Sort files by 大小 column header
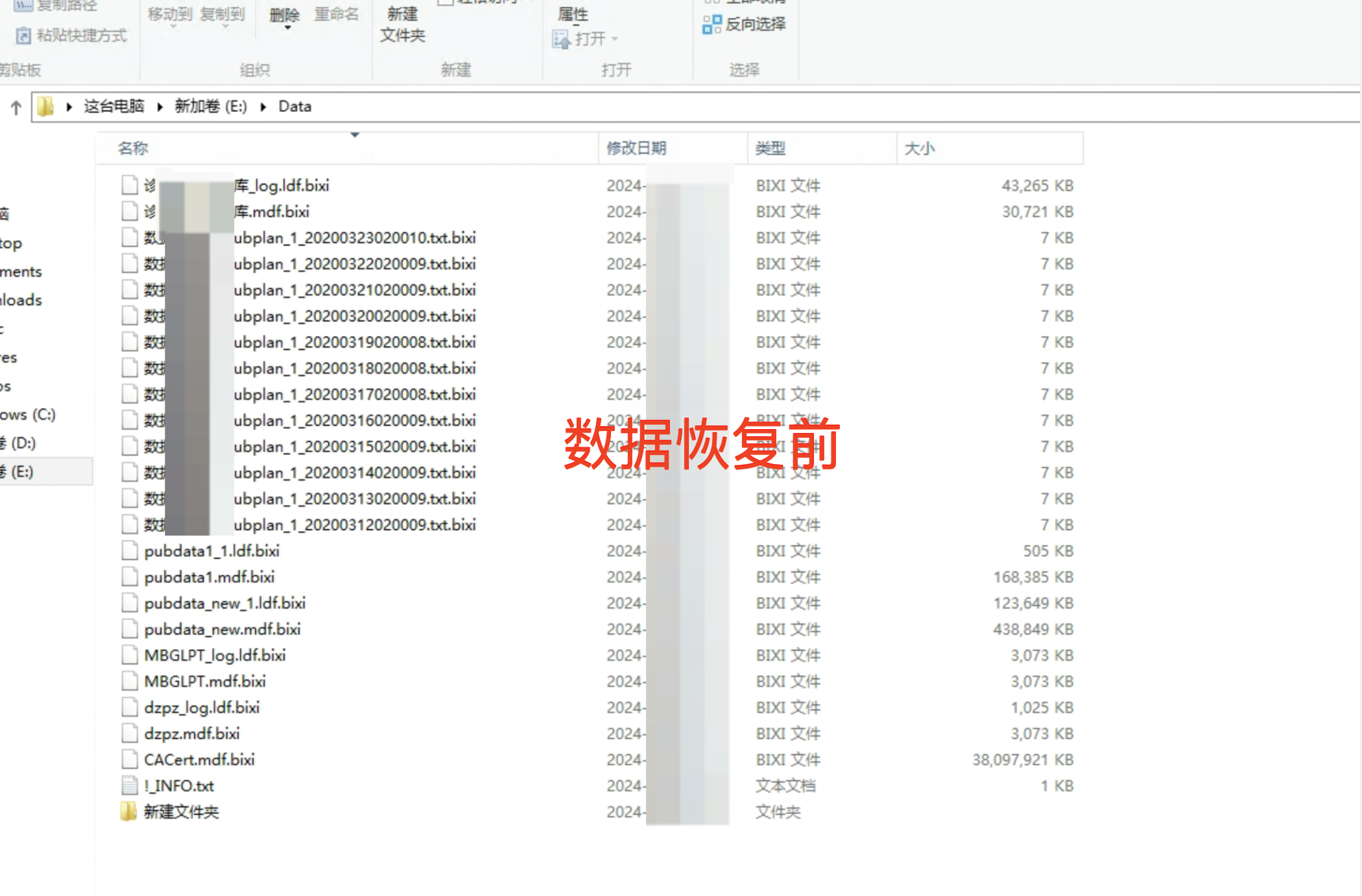 click(919, 148)
